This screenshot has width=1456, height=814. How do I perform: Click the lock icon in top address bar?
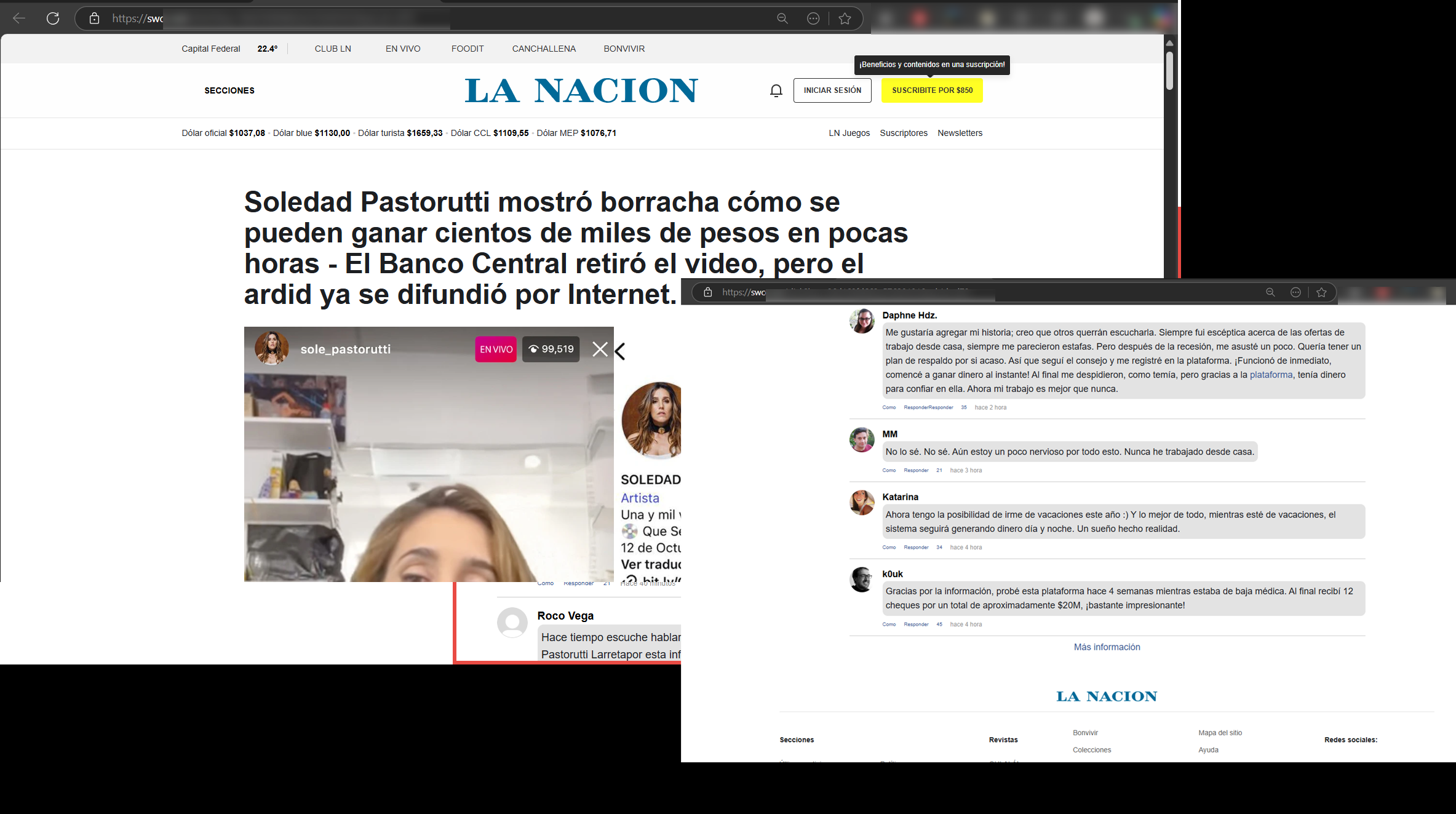[94, 18]
